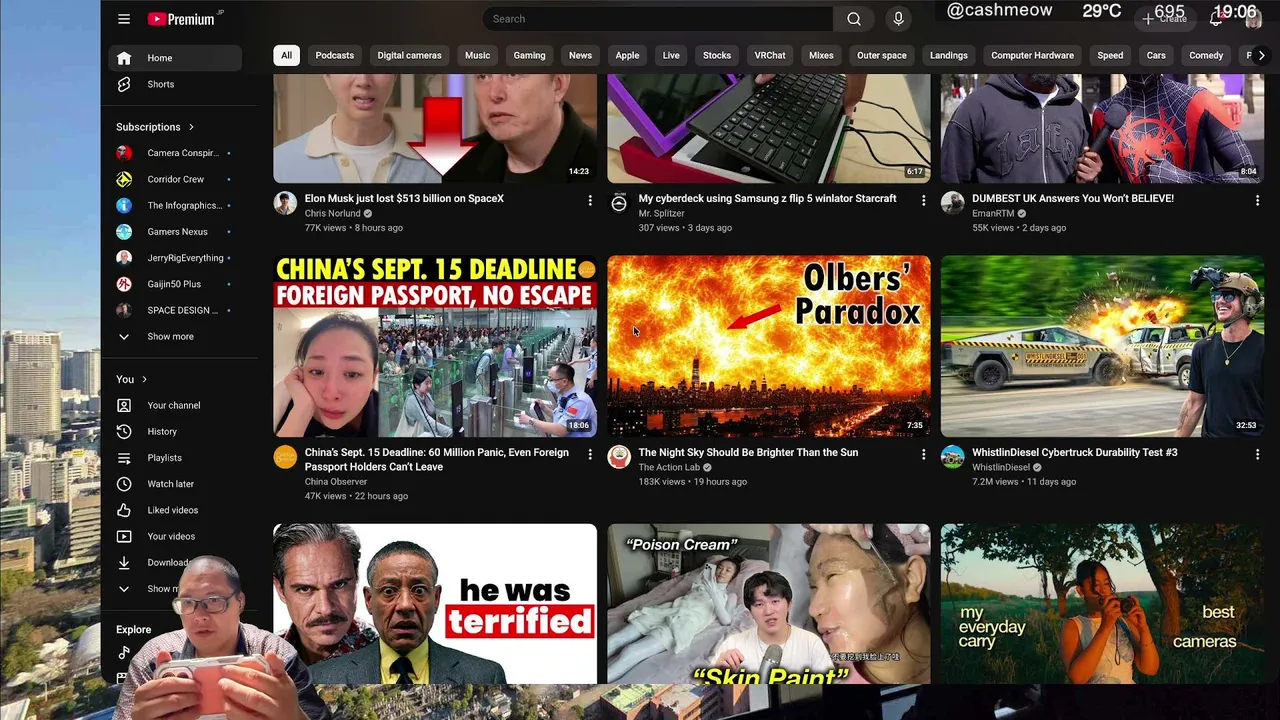1280x720 pixels.
Task: Open Corridor Crew subscription in sidebar
Action: pyautogui.click(x=175, y=179)
